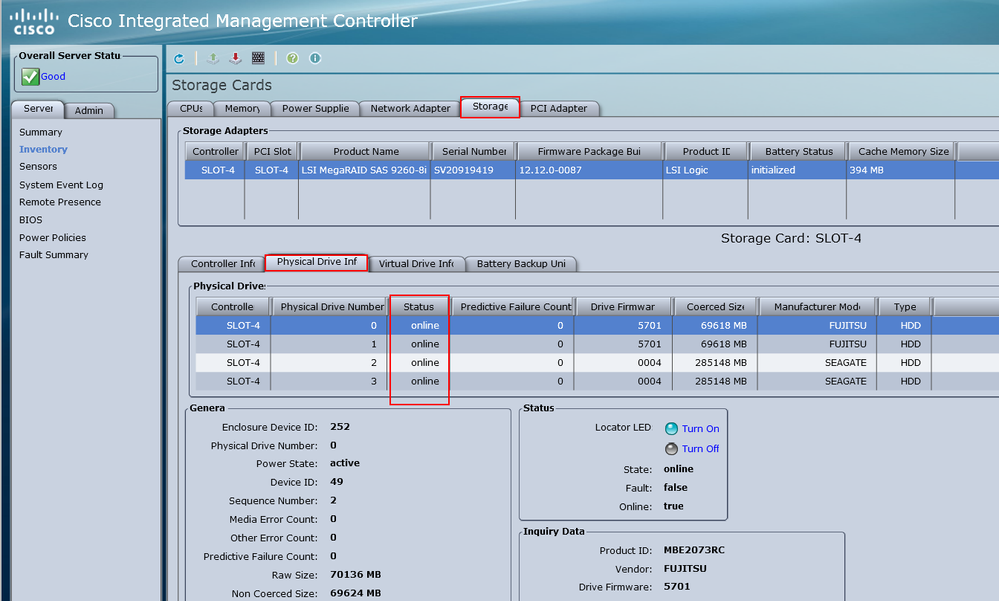Switch to the Admin tab
This screenshot has width=999, height=601.
click(x=89, y=110)
